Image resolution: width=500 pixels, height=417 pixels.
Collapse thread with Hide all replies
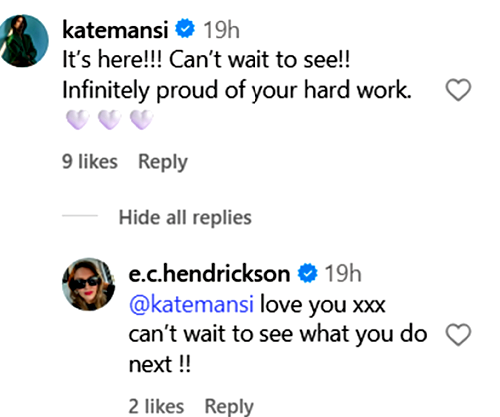tap(185, 218)
